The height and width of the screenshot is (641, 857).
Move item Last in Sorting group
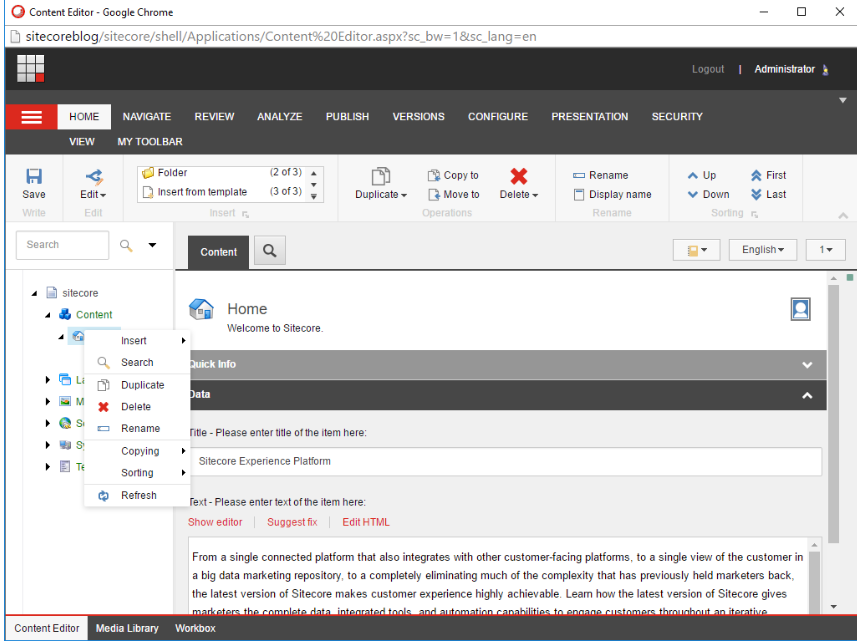[768, 195]
